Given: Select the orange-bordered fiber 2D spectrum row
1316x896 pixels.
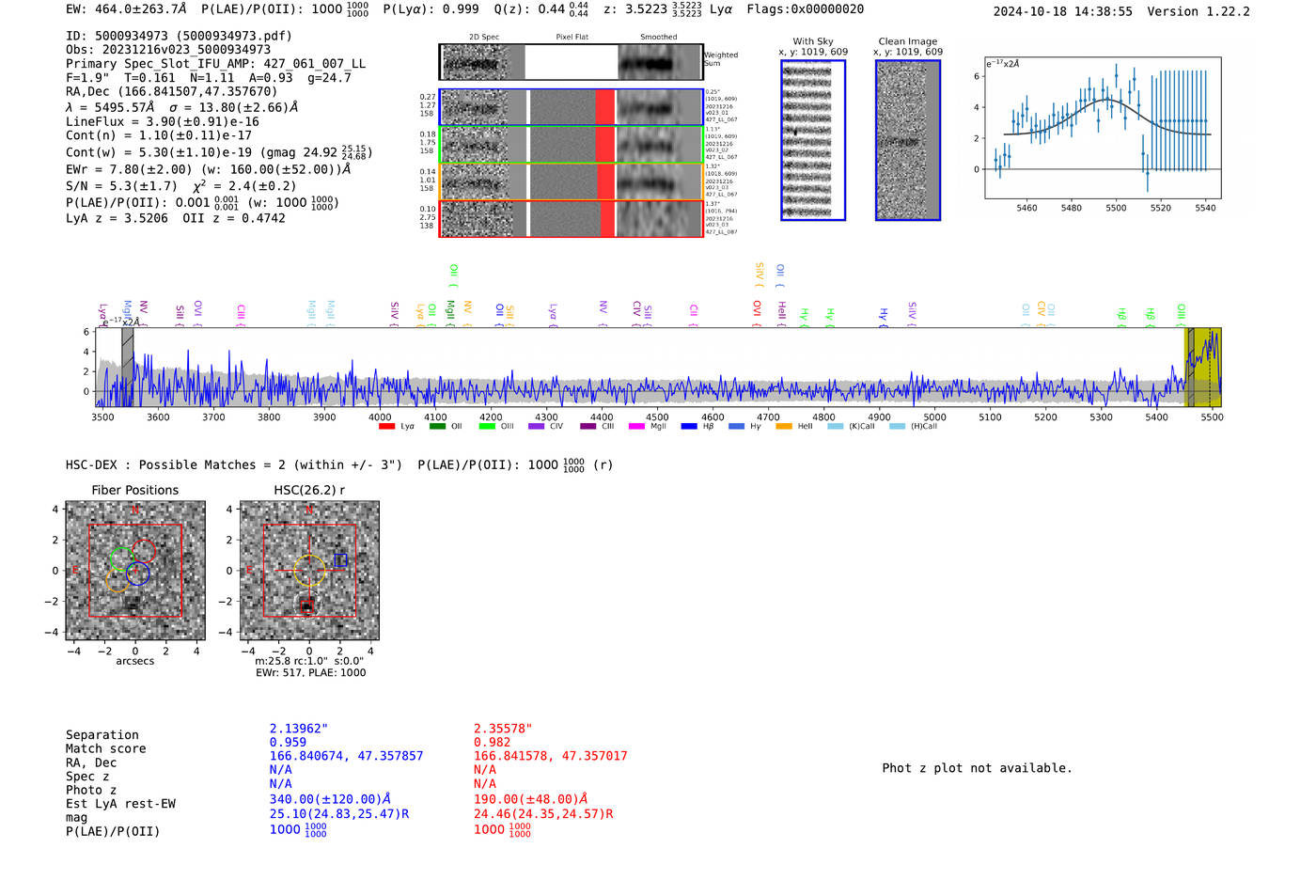Looking at the screenshot, I should tap(572, 181).
